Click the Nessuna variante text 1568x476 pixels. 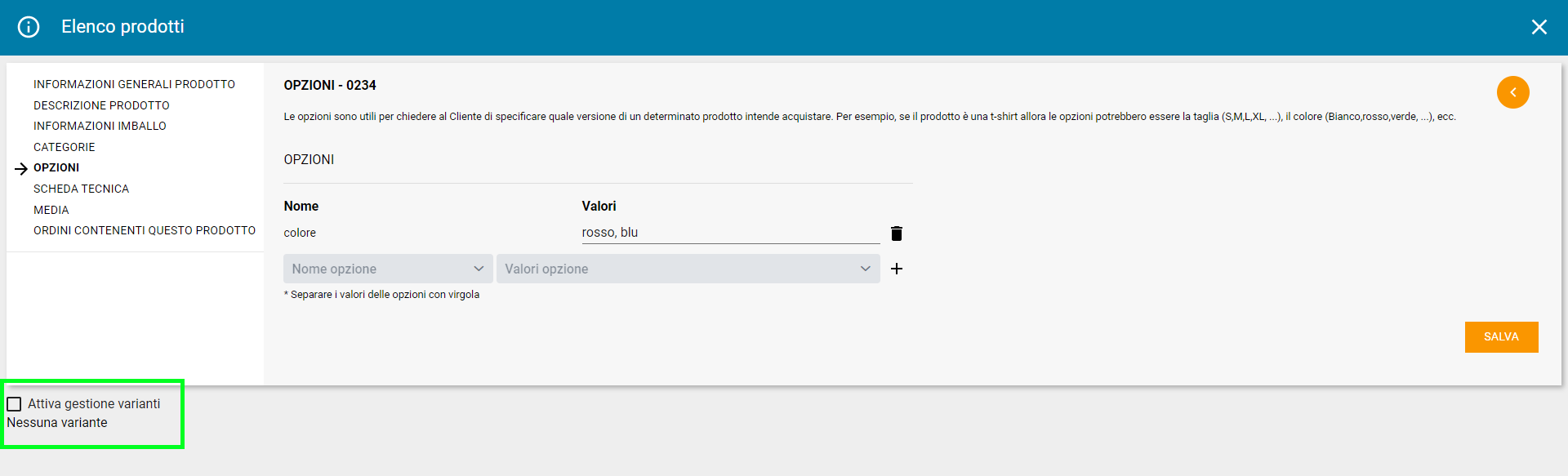[x=57, y=423]
